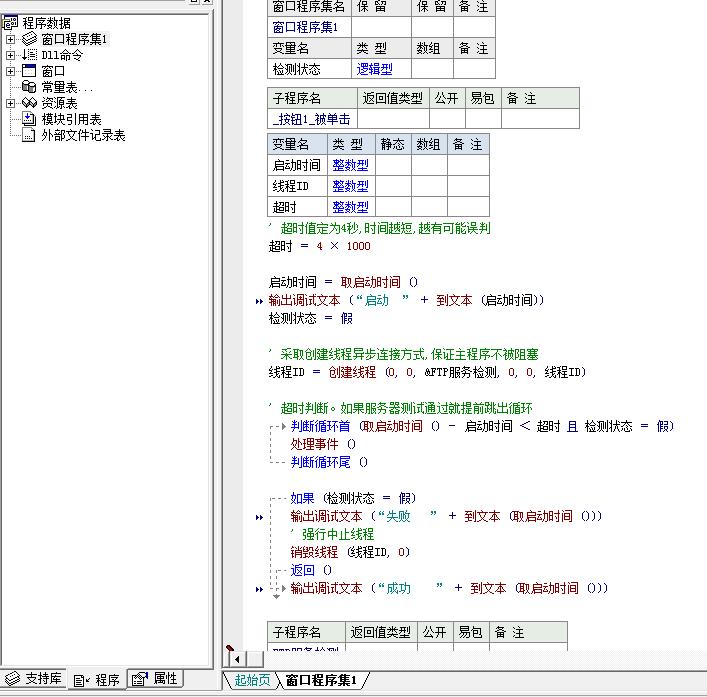This screenshot has height=697, width=707.
Task: Click the 启动时间 variable name cell
Action: coord(297,165)
